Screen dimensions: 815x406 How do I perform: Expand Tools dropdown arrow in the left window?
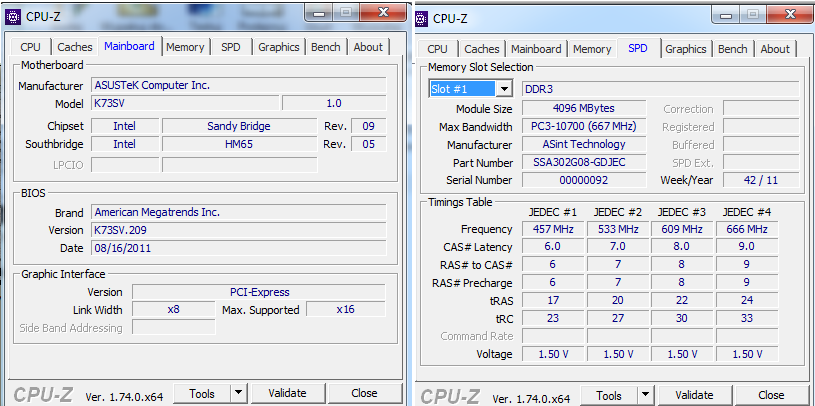(x=238, y=394)
